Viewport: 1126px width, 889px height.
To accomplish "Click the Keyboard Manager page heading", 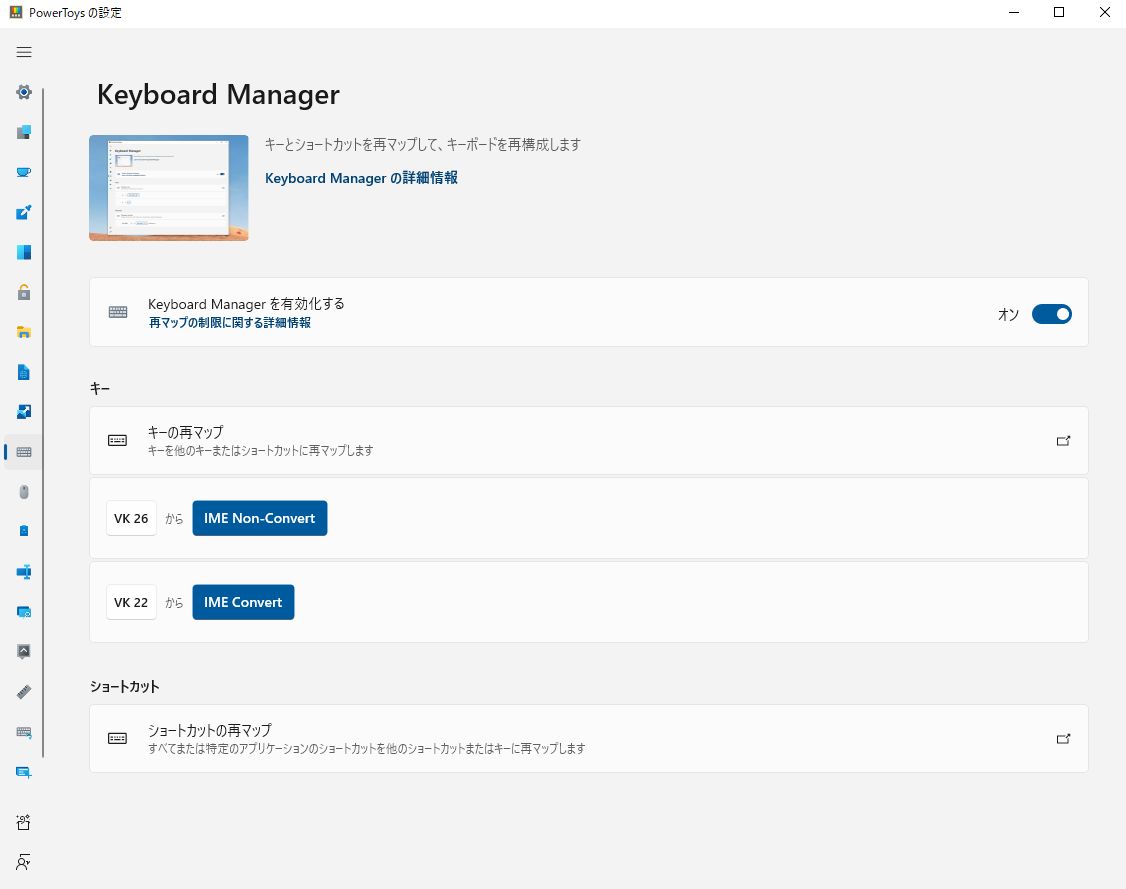I will (x=218, y=95).
